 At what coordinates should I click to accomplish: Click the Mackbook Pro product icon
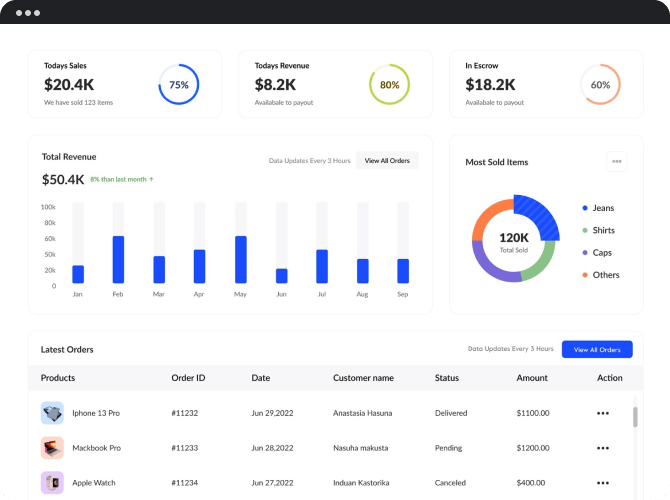pos(52,448)
